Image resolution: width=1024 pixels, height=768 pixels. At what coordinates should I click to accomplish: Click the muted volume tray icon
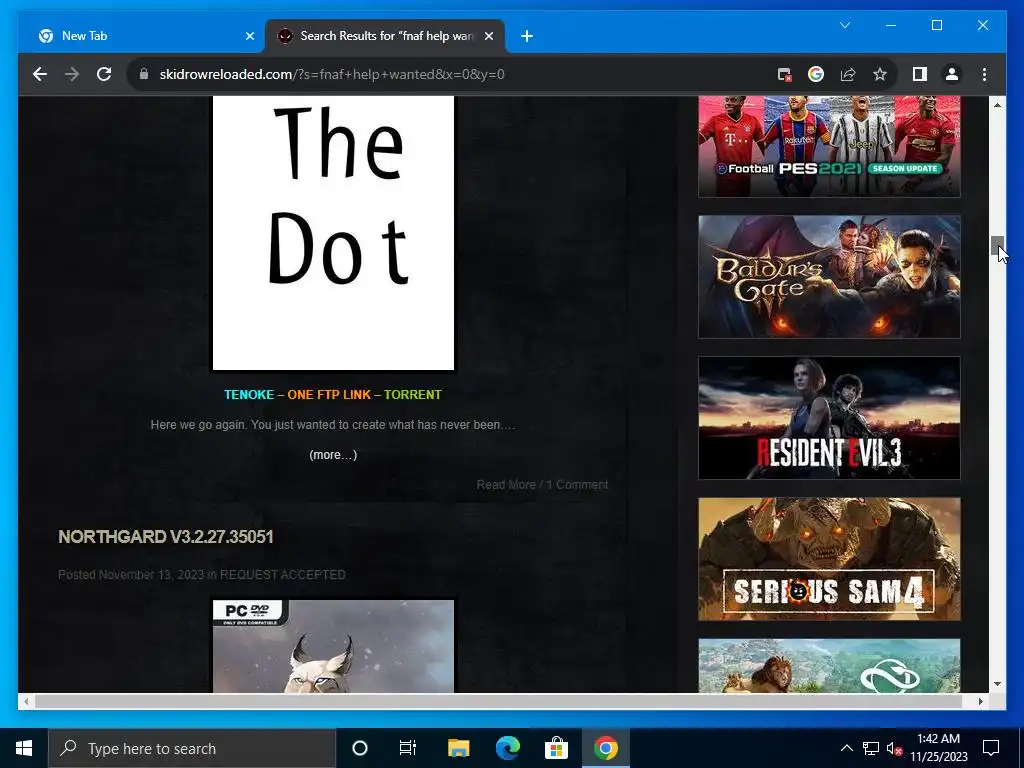[x=894, y=748]
